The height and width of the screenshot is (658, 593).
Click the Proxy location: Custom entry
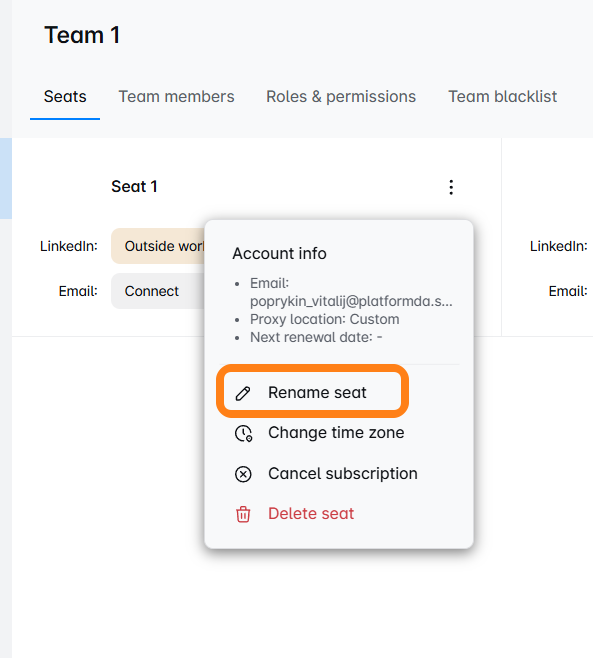pos(324,319)
